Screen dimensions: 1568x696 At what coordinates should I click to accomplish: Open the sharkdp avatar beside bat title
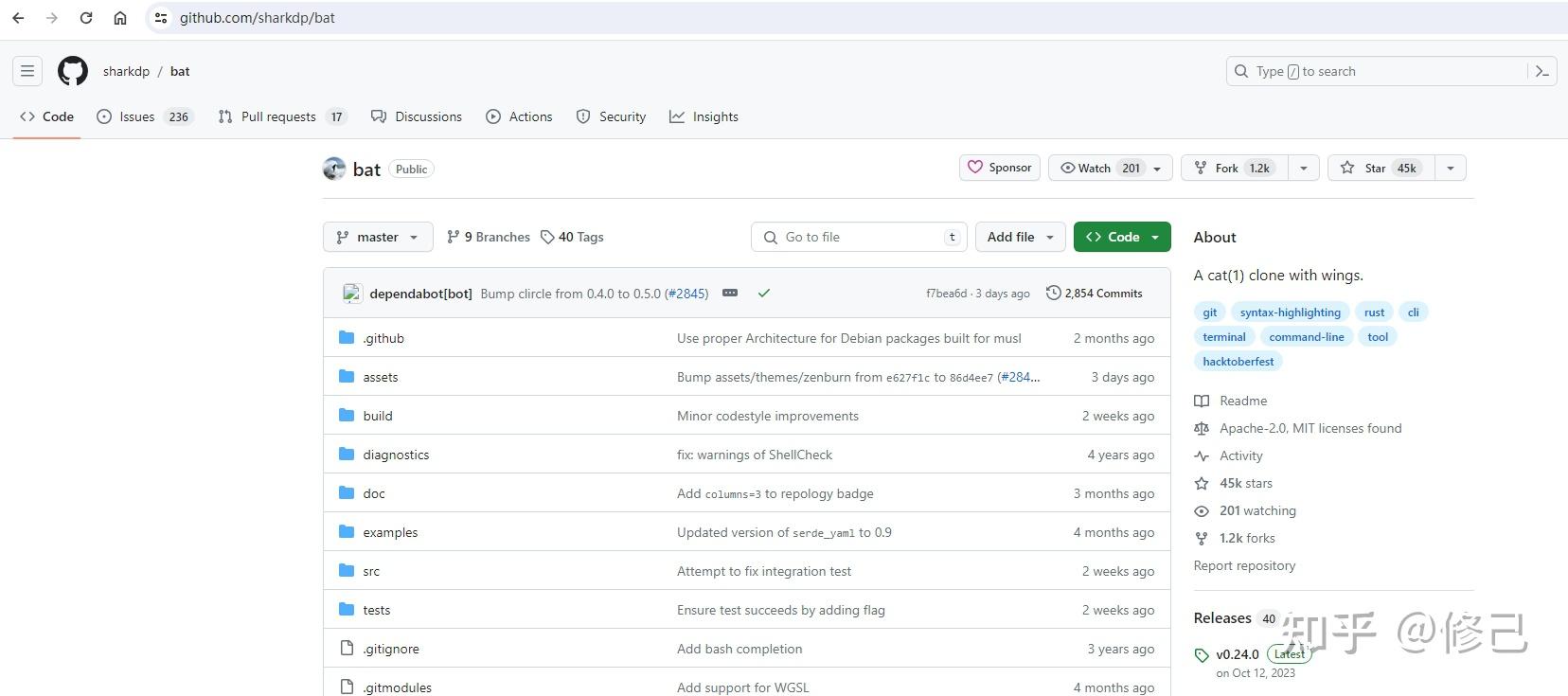point(334,169)
